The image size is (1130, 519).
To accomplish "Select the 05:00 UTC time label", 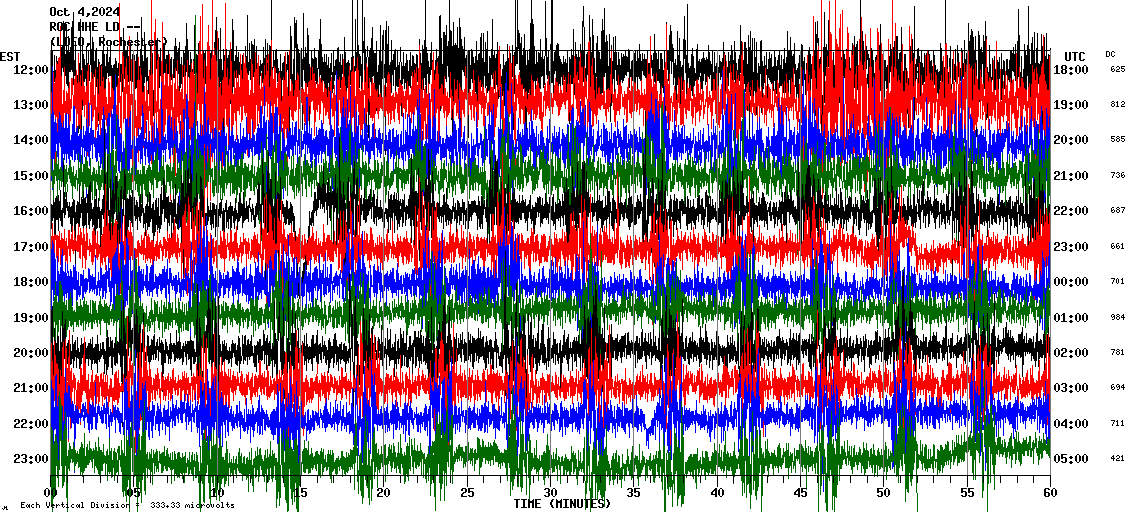I will tap(1071, 459).
